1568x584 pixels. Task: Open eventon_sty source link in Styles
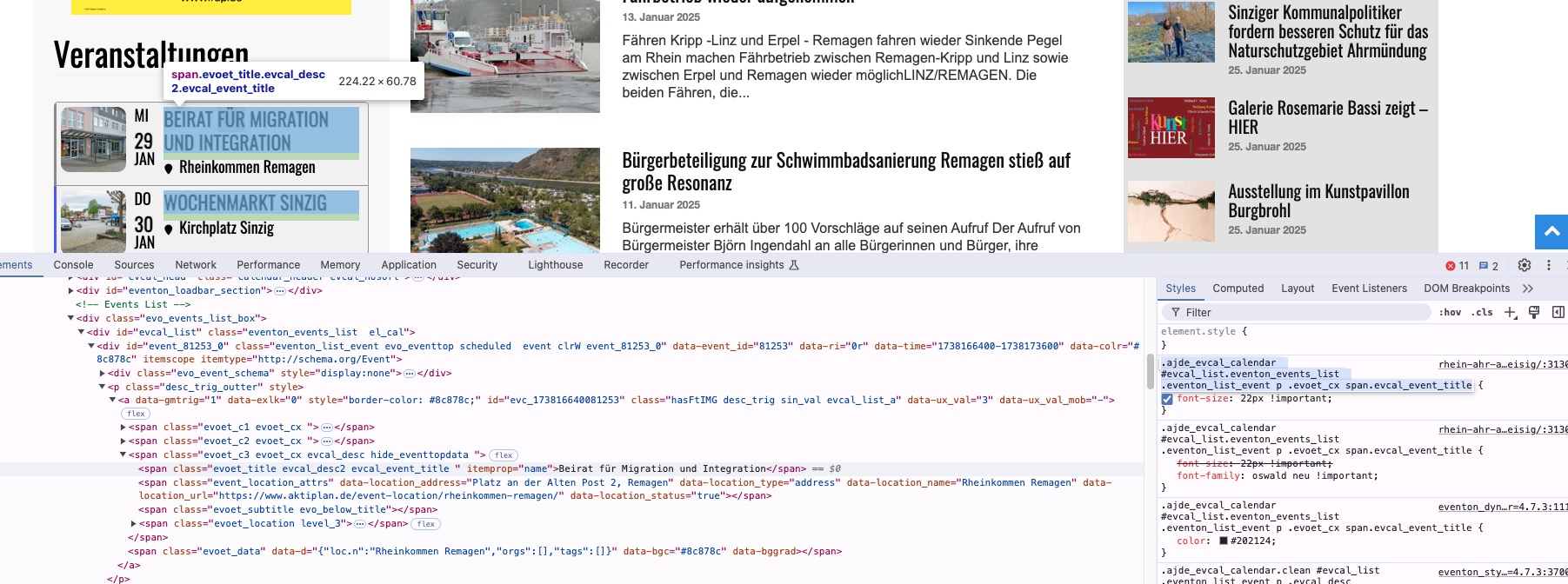[x=1502, y=572]
